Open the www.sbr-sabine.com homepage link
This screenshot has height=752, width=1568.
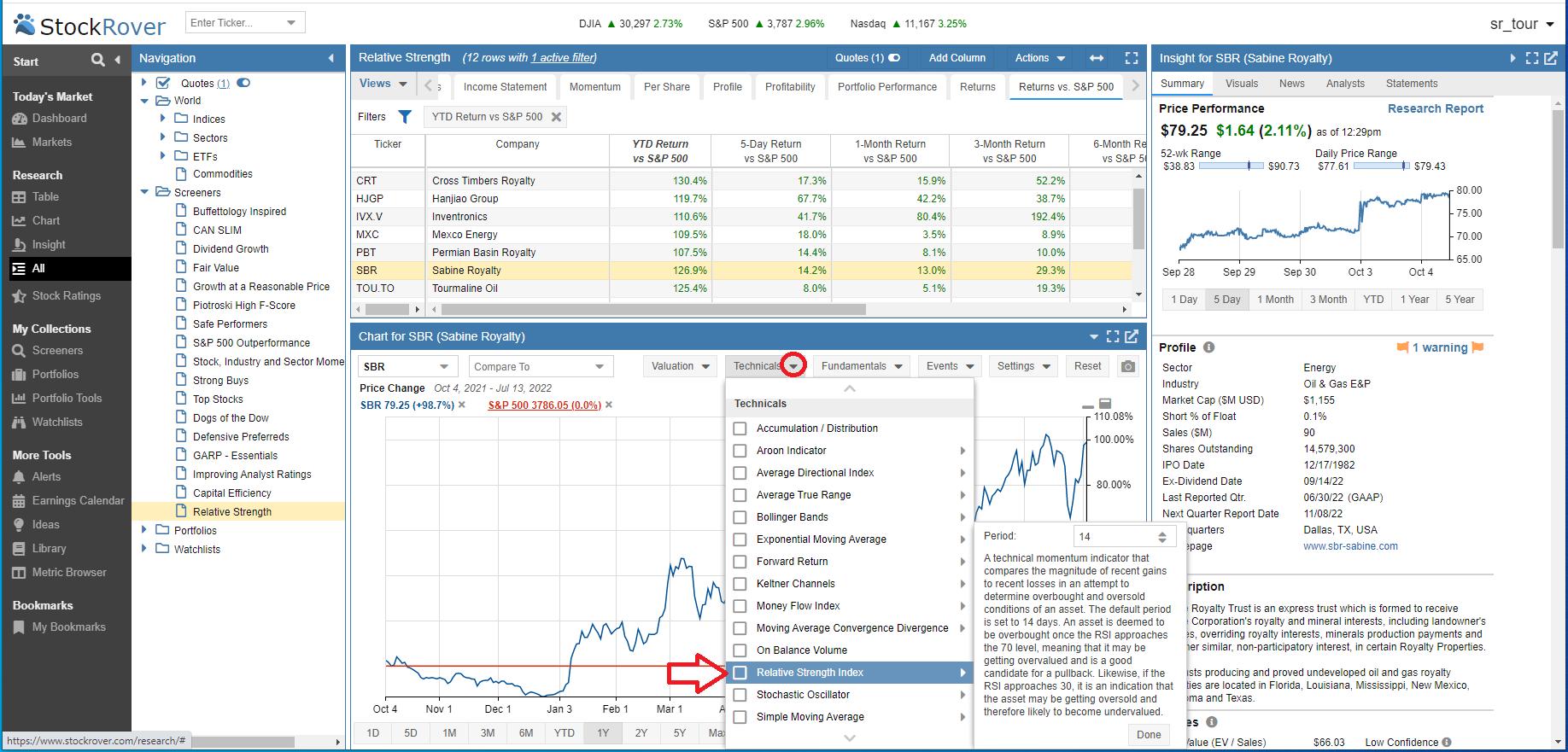click(x=1351, y=546)
